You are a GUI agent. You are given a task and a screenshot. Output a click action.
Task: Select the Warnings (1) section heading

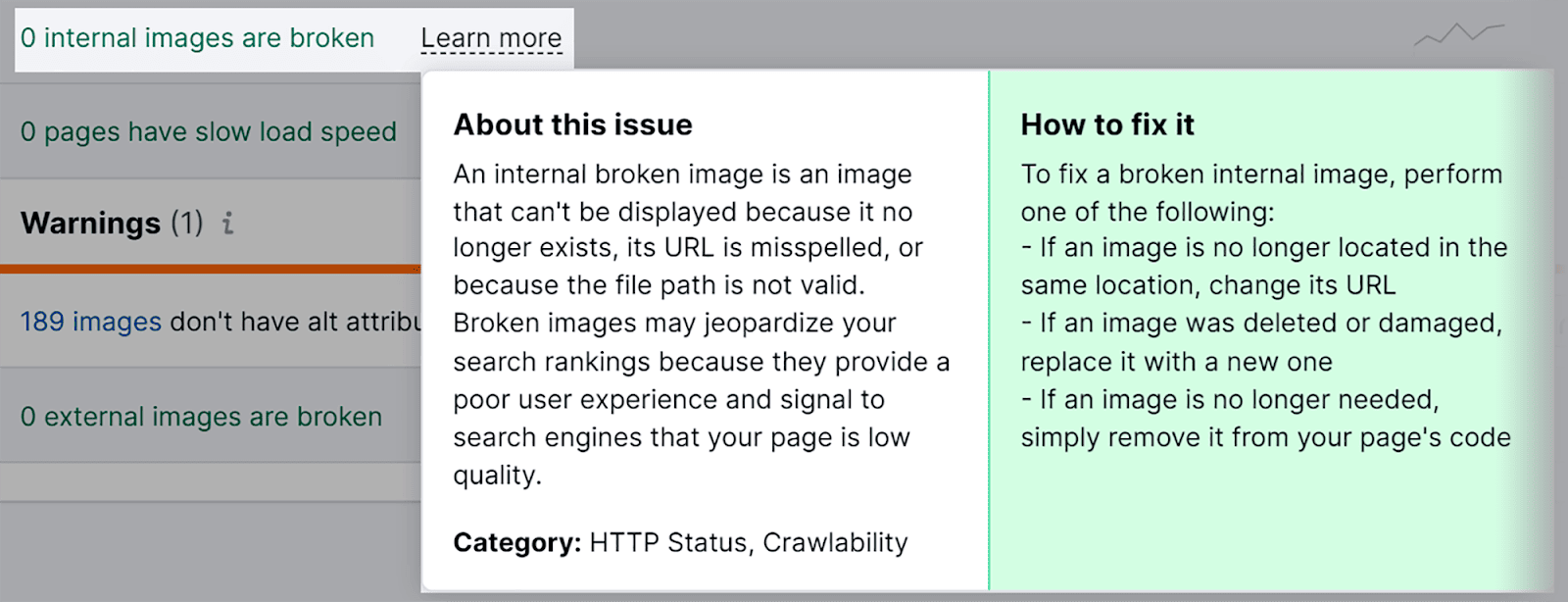click(x=112, y=224)
